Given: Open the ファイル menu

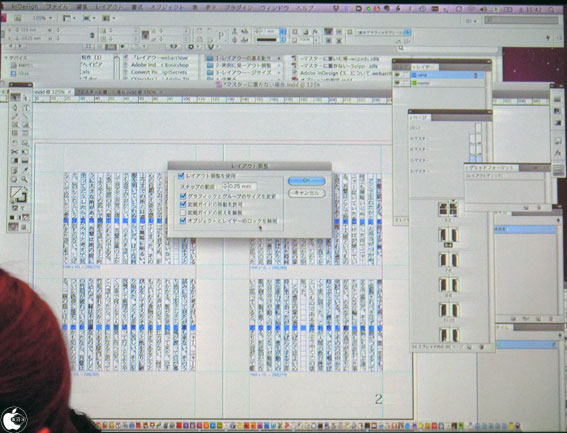Looking at the screenshot, I should click(x=57, y=7).
